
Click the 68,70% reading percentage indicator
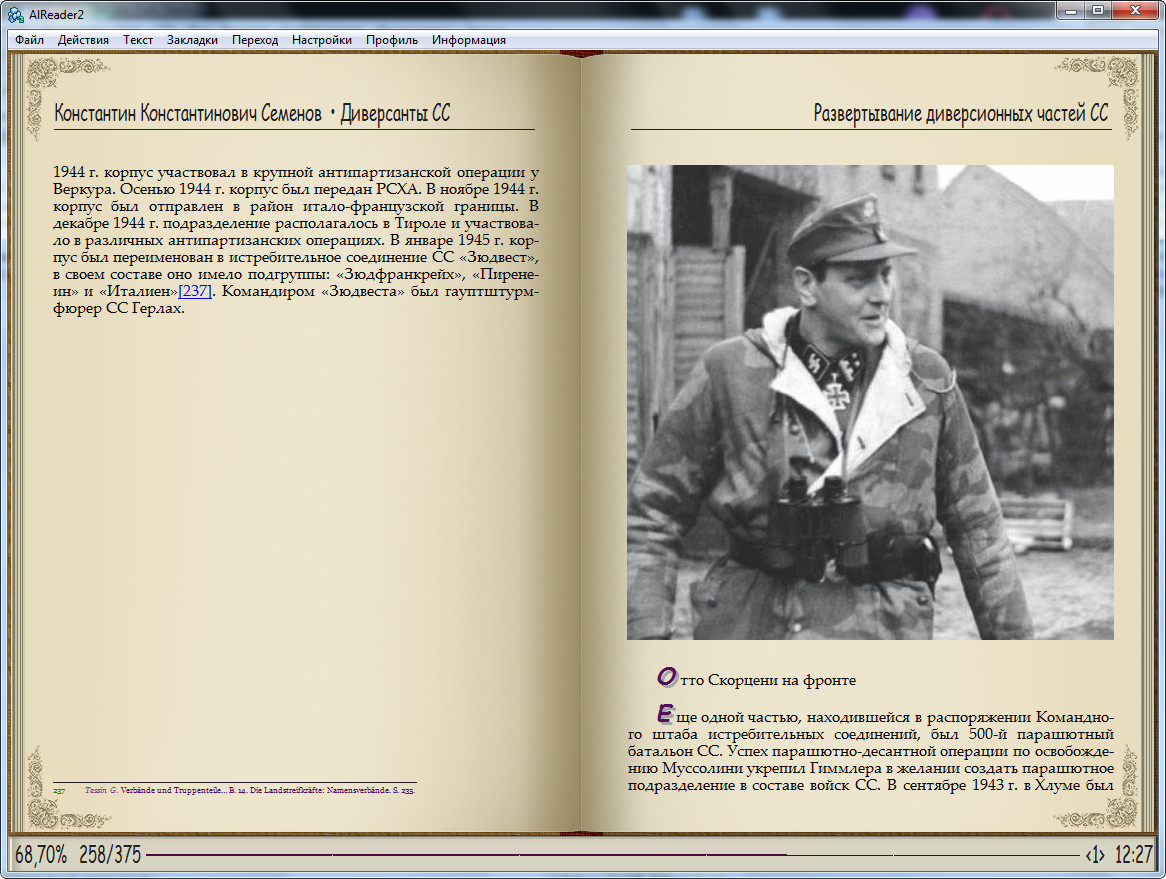(41, 855)
